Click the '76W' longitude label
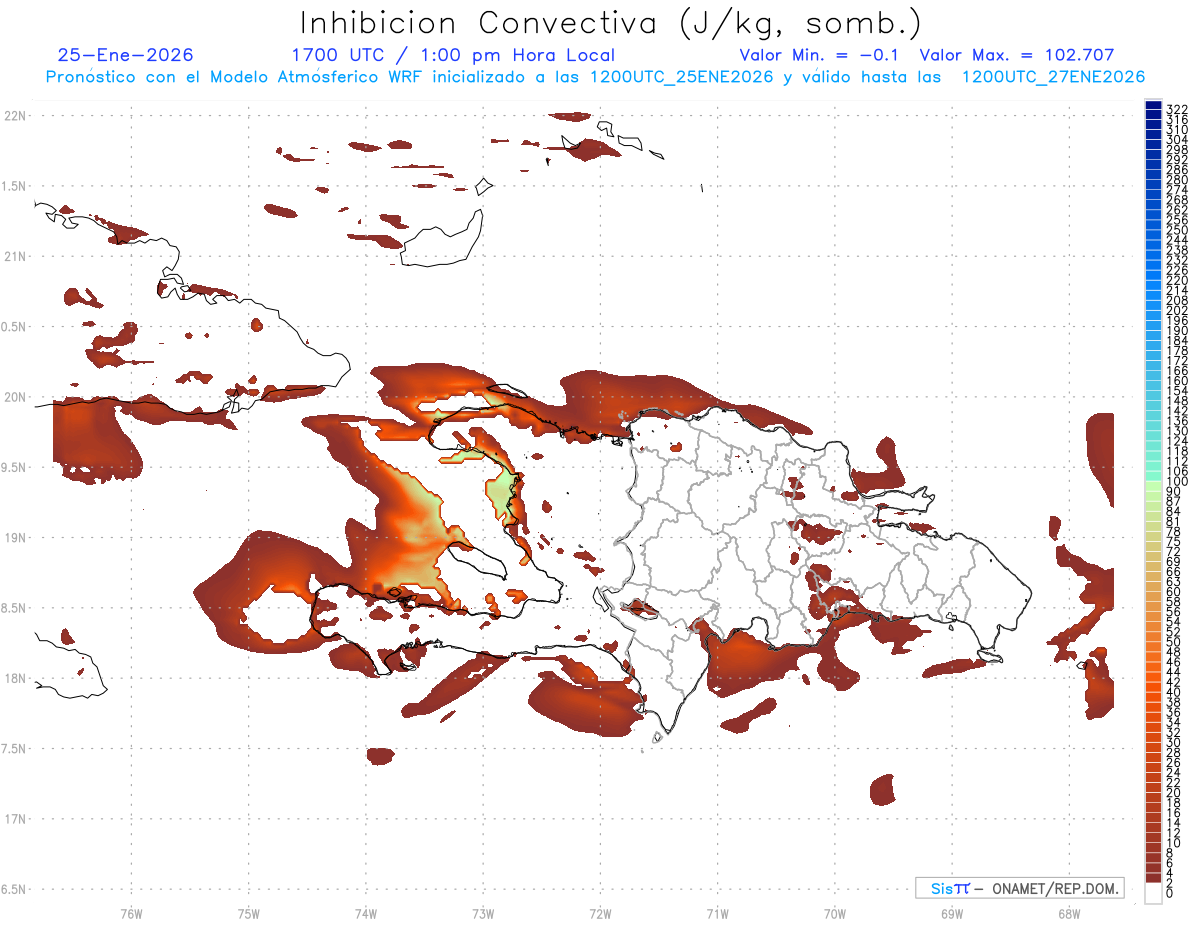This screenshot has width=1200, height=927. click(x=131, y=913)
